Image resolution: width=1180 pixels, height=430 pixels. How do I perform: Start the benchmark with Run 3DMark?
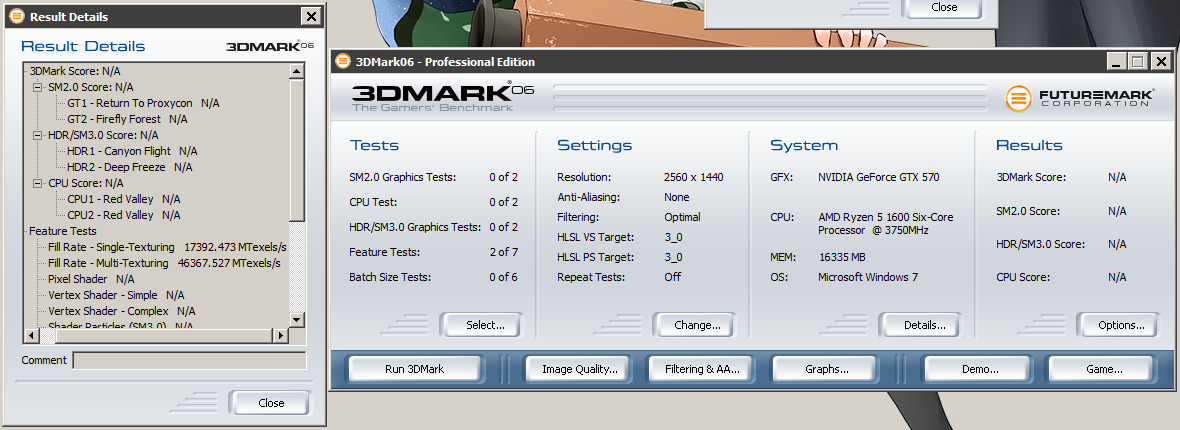pos(414,369)
